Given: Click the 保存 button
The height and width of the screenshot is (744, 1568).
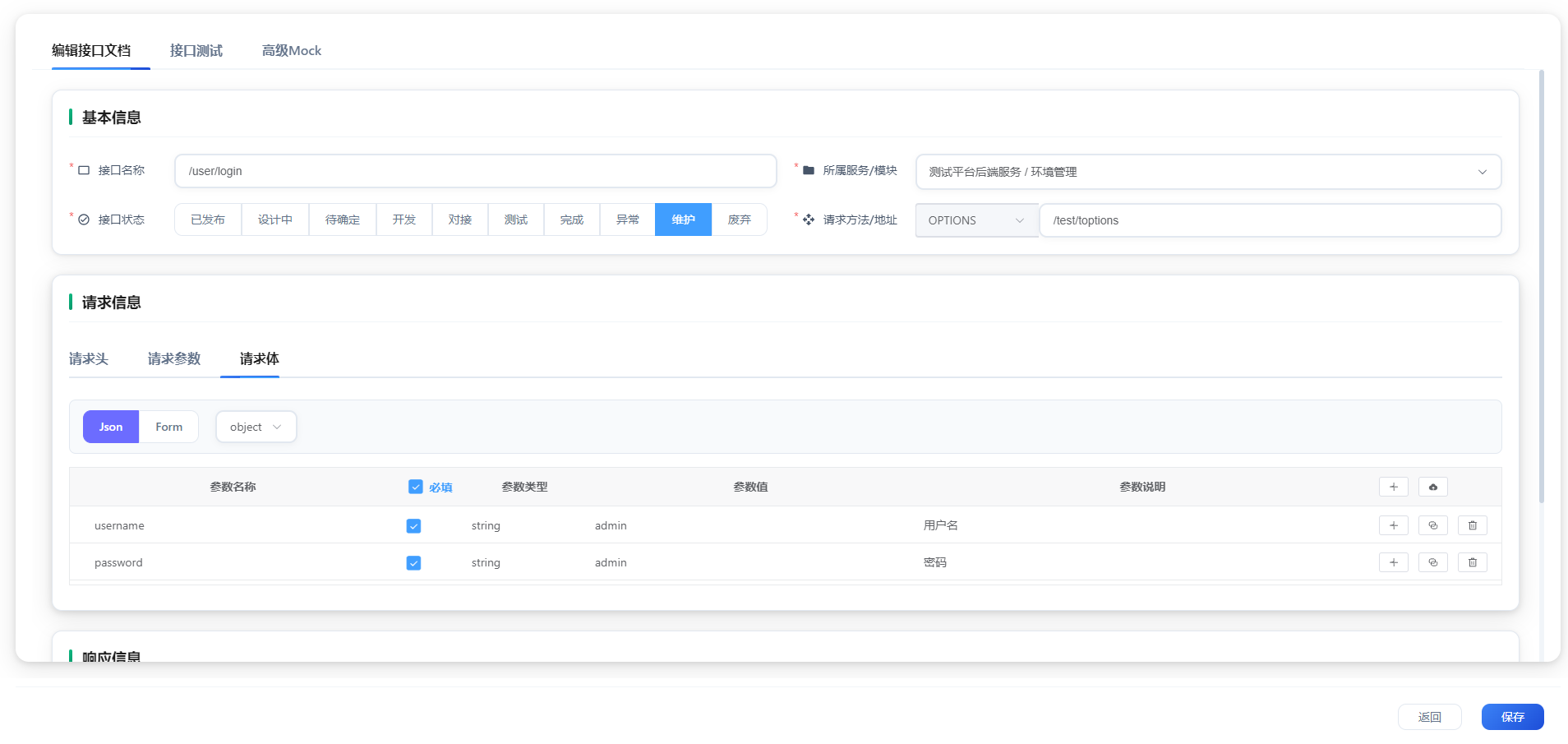Looking at the screenshot, I should click(1511, 716).
